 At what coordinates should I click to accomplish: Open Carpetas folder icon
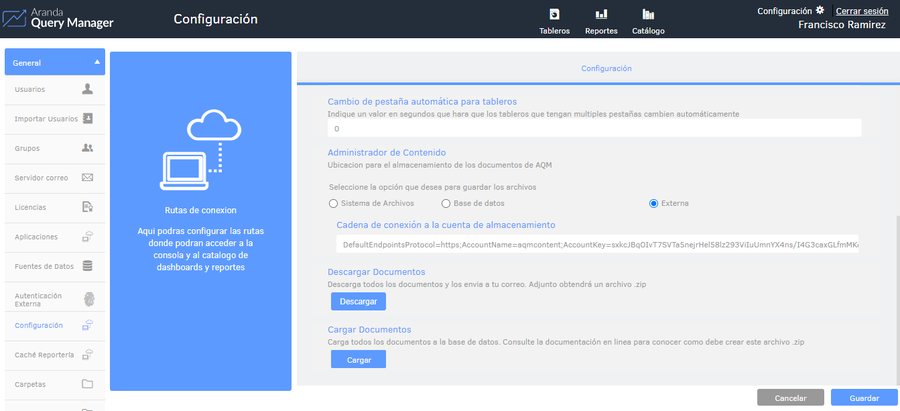[x=87, y=384]
